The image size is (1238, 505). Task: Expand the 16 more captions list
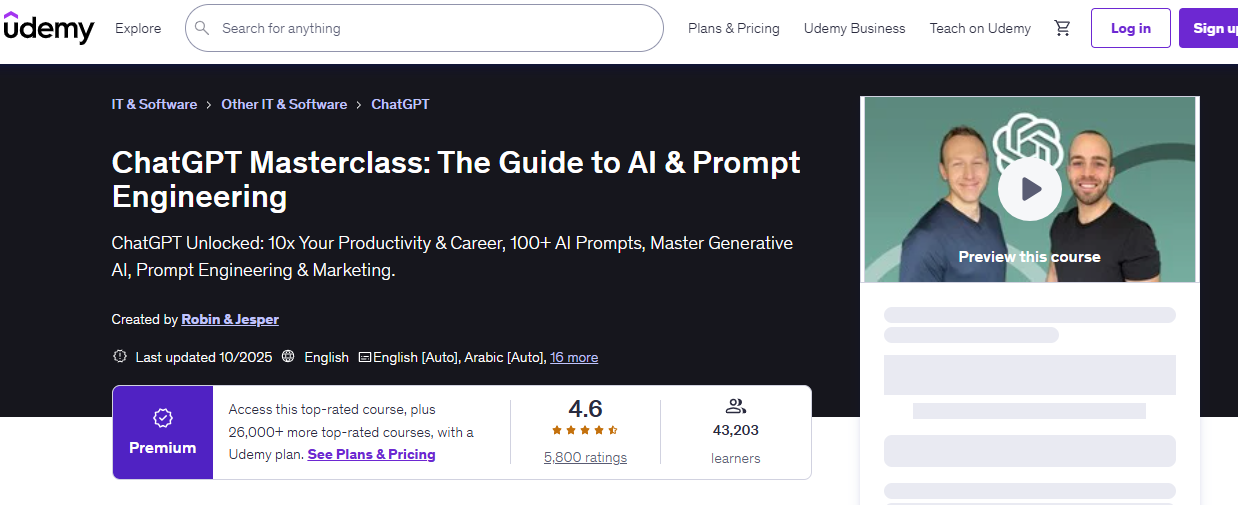(574, 357)
